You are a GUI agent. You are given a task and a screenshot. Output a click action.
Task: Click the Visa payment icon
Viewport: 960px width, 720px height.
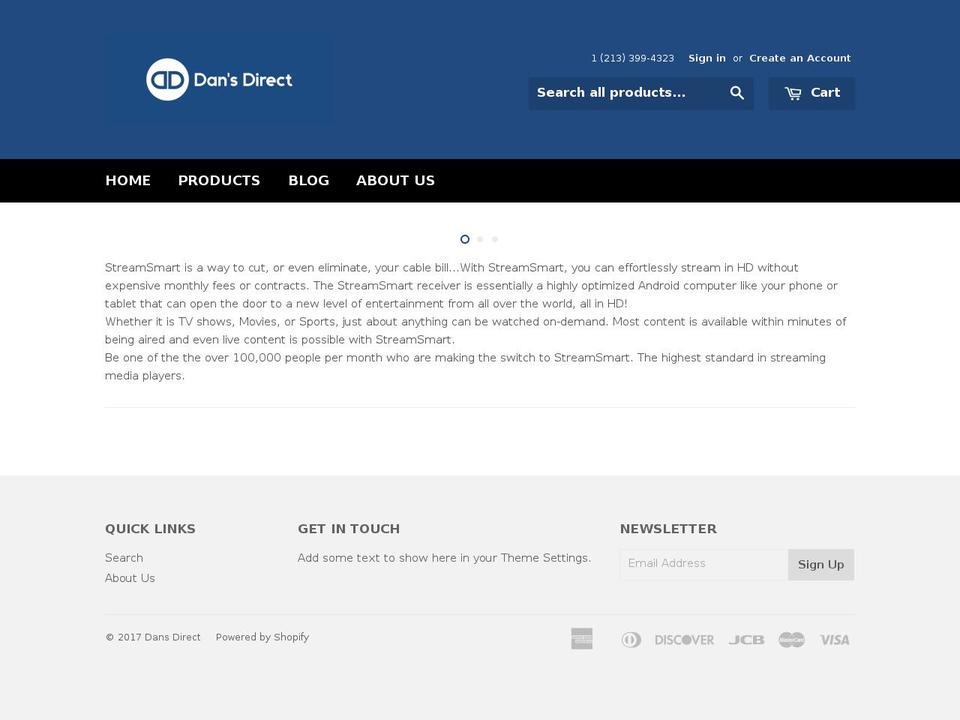point(834,640)
